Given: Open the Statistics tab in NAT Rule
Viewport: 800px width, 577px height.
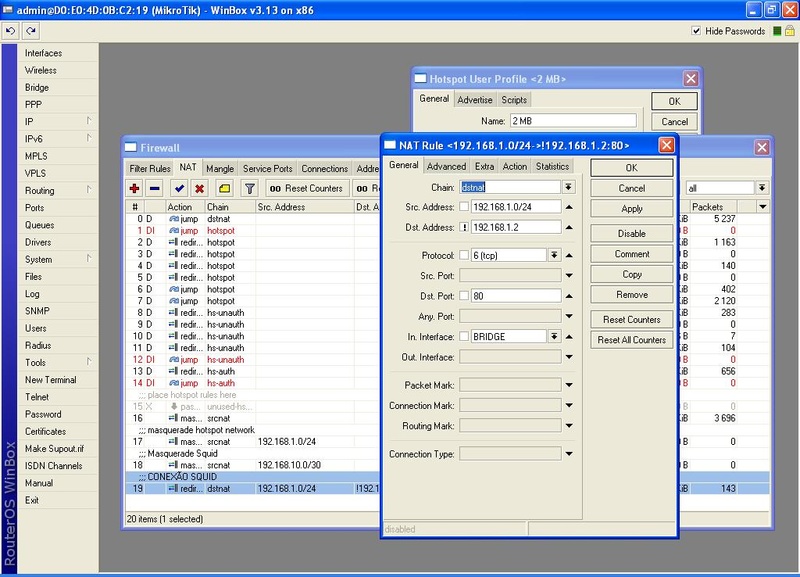Looking at the screenshot, I should tap(552, 166).
